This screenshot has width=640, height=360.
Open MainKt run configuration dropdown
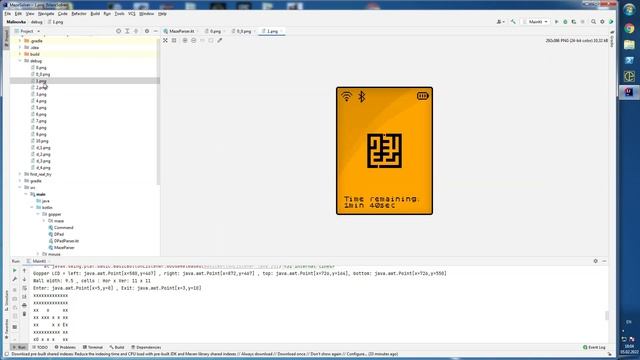(536, 22)
